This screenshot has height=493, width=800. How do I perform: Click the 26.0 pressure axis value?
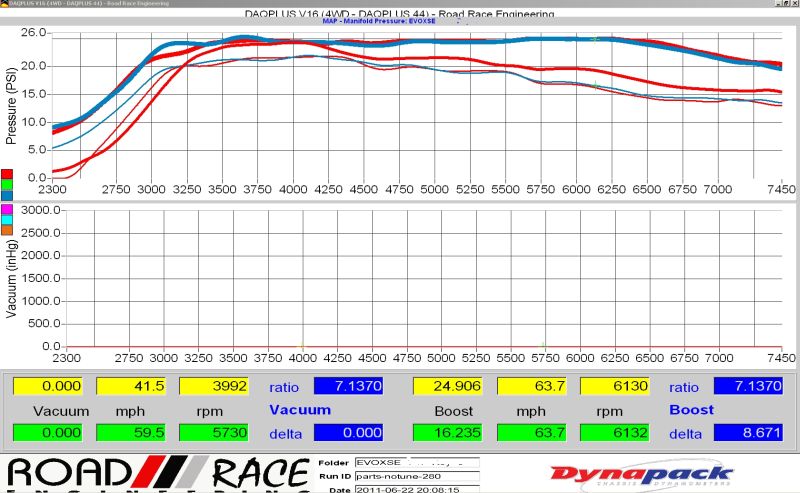(x=33, y=33)
